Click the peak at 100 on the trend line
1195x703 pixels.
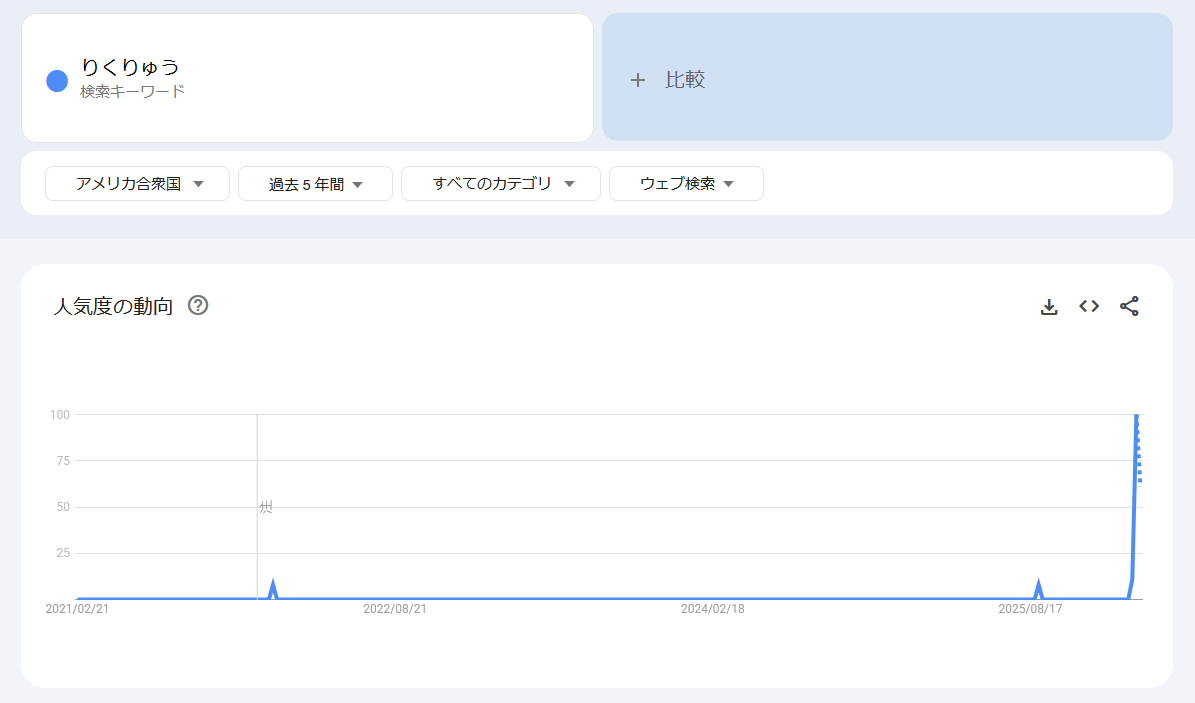point(1137,416)
